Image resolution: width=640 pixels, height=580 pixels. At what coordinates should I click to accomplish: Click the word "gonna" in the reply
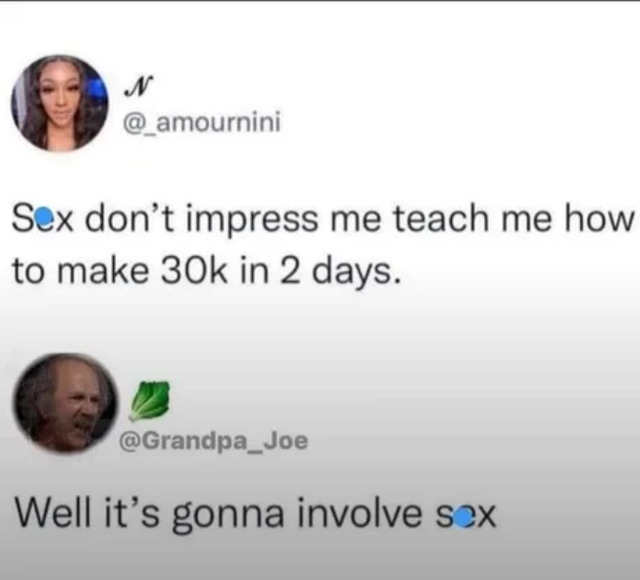coord(228,517)
